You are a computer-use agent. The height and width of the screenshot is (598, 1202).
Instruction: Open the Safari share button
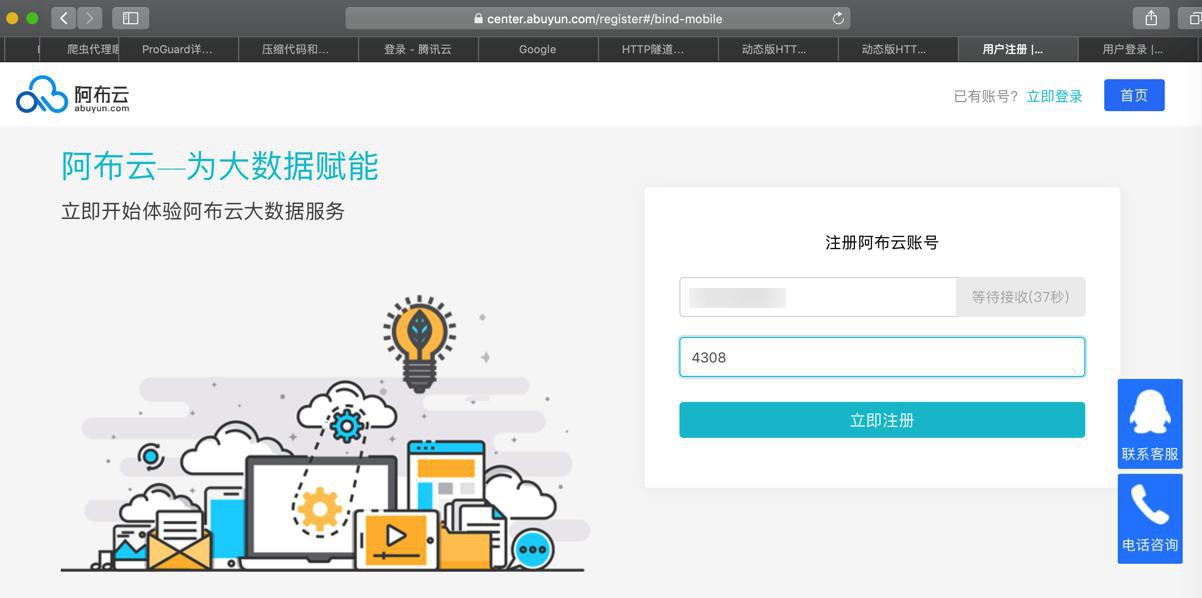pos(1151,18)
